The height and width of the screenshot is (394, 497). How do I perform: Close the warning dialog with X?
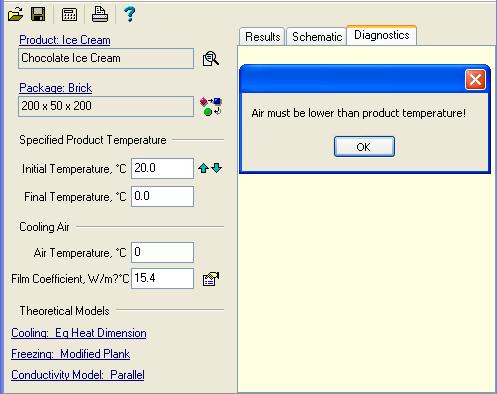coord(475,80)
